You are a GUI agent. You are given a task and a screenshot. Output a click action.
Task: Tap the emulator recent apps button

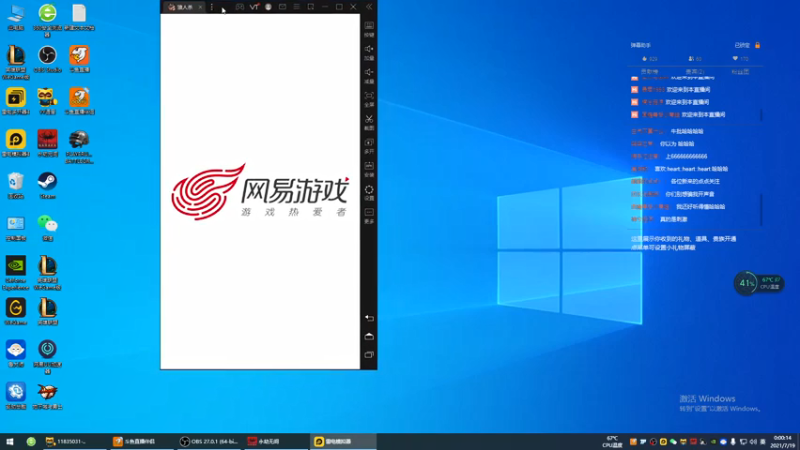tap(369, 355)
